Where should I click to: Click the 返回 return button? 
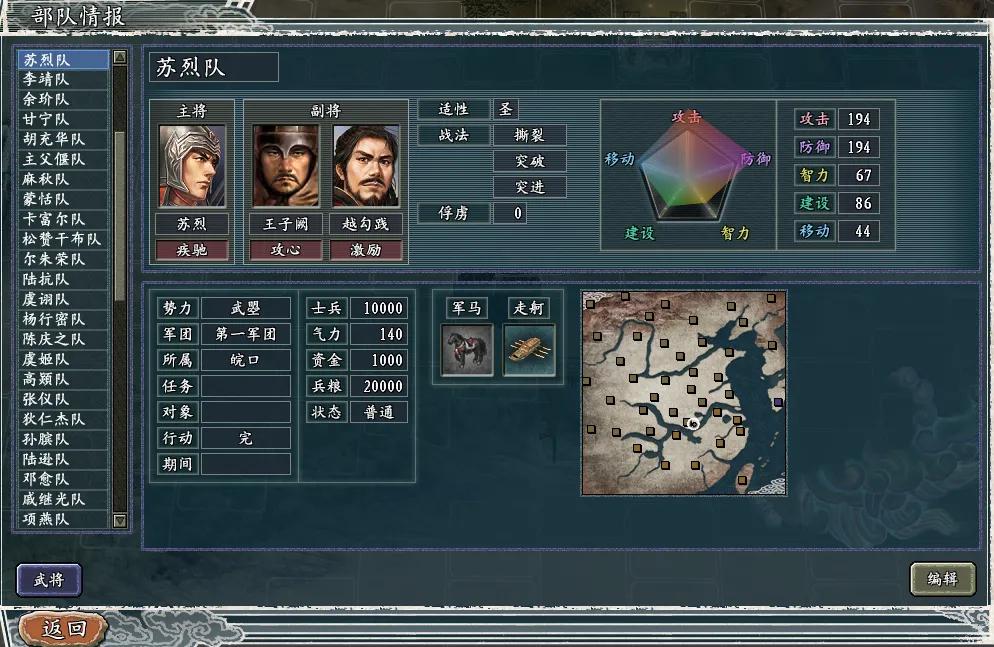(63, 629)
